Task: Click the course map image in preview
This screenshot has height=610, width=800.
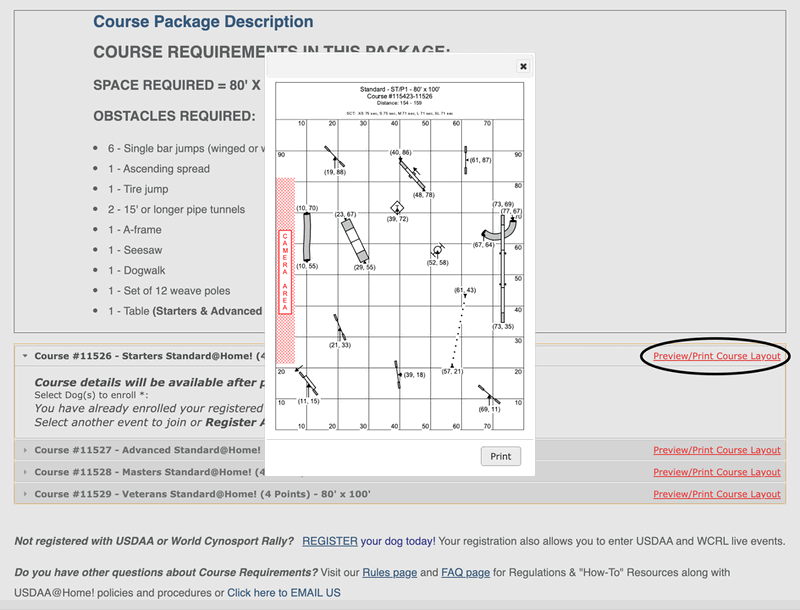Action: pos(399,257)
